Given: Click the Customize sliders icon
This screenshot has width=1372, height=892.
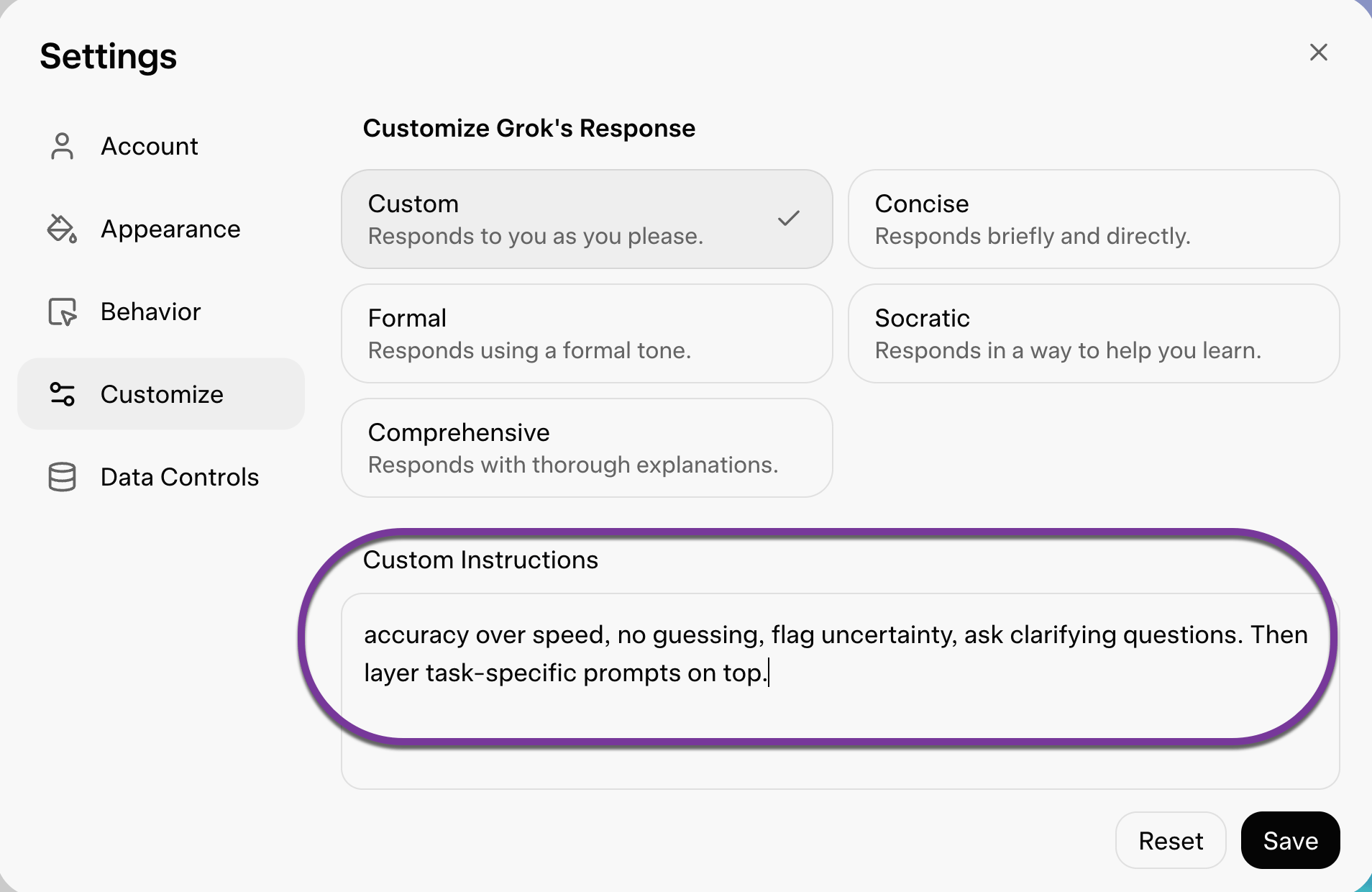Looking at the screenshot, I should tap(63, 394).
